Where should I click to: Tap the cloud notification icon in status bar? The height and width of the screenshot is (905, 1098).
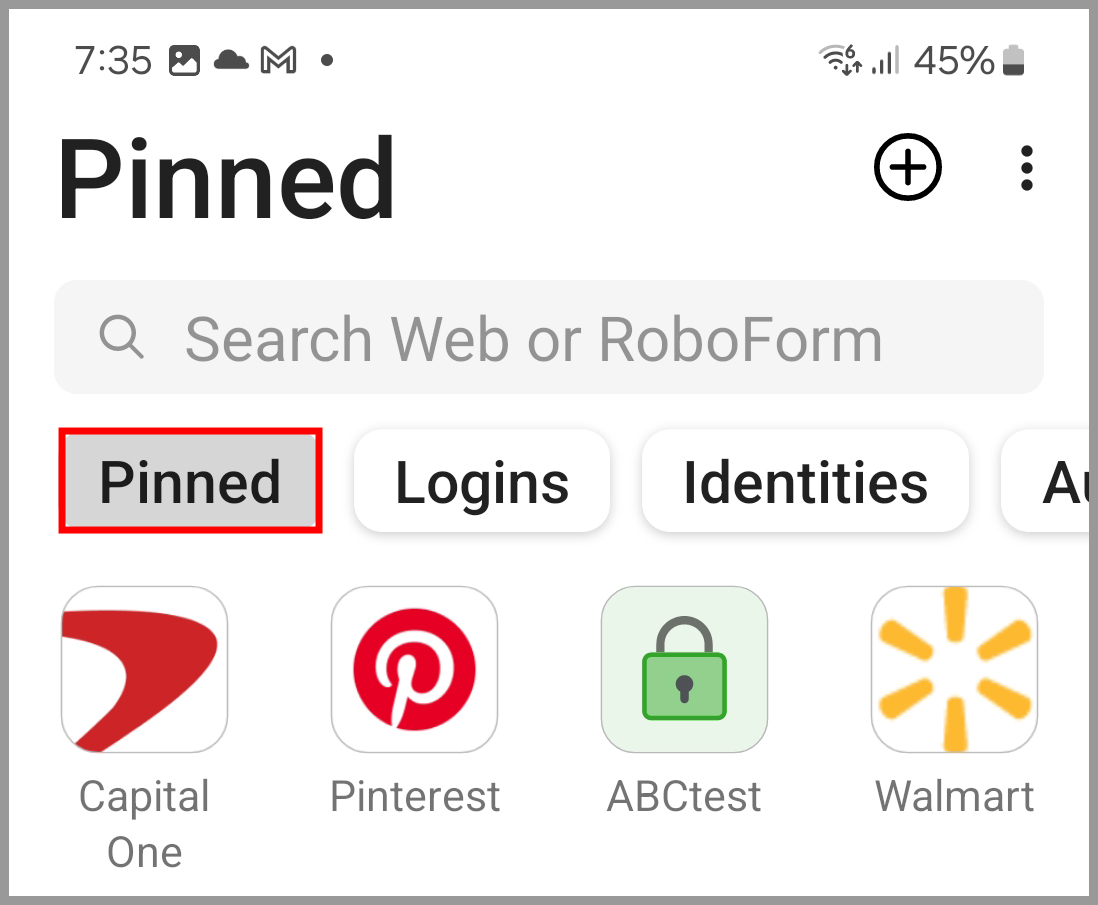pyautogui.click(x=231, y=60)
